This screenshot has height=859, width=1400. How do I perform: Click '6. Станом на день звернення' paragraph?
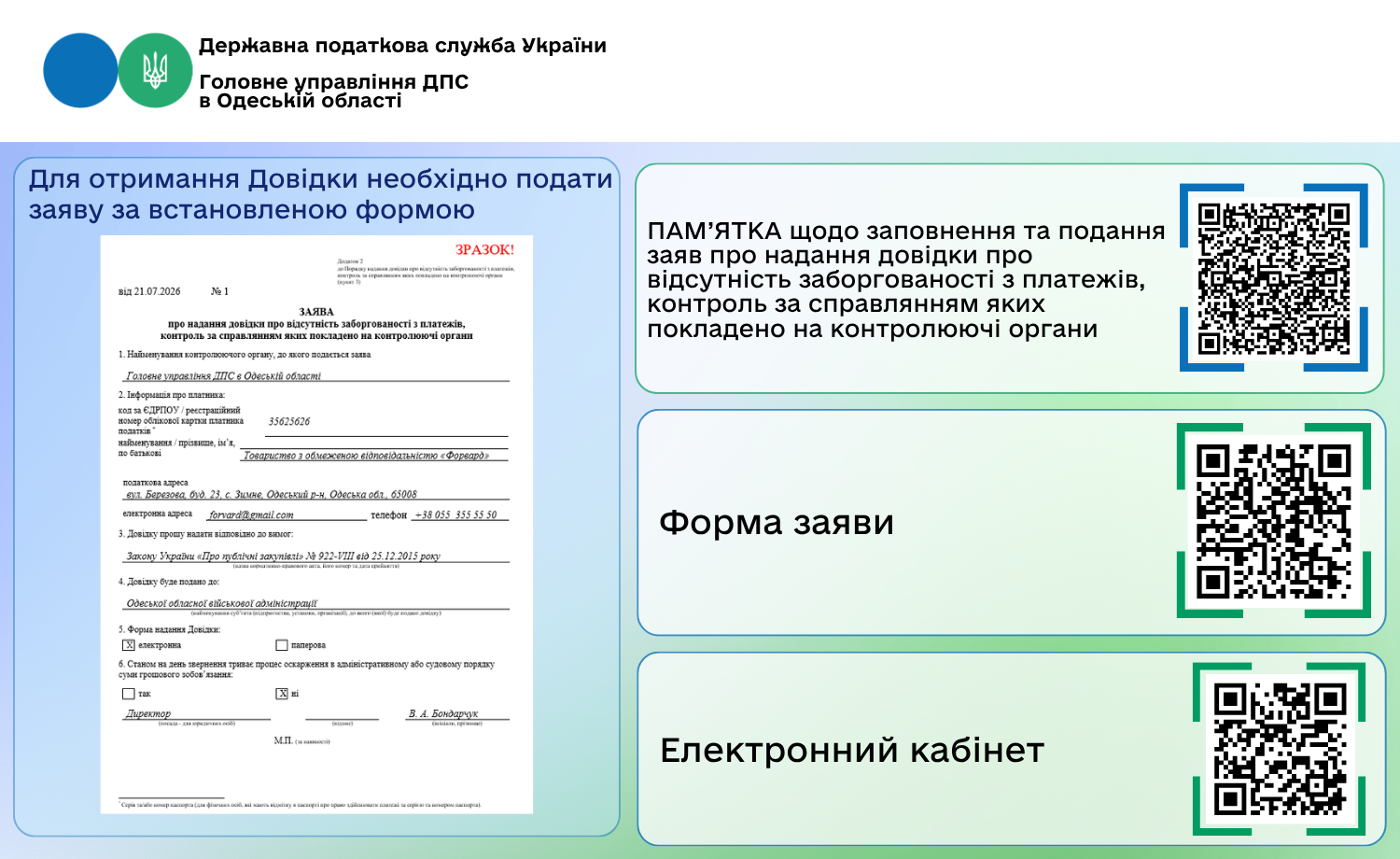306,669
